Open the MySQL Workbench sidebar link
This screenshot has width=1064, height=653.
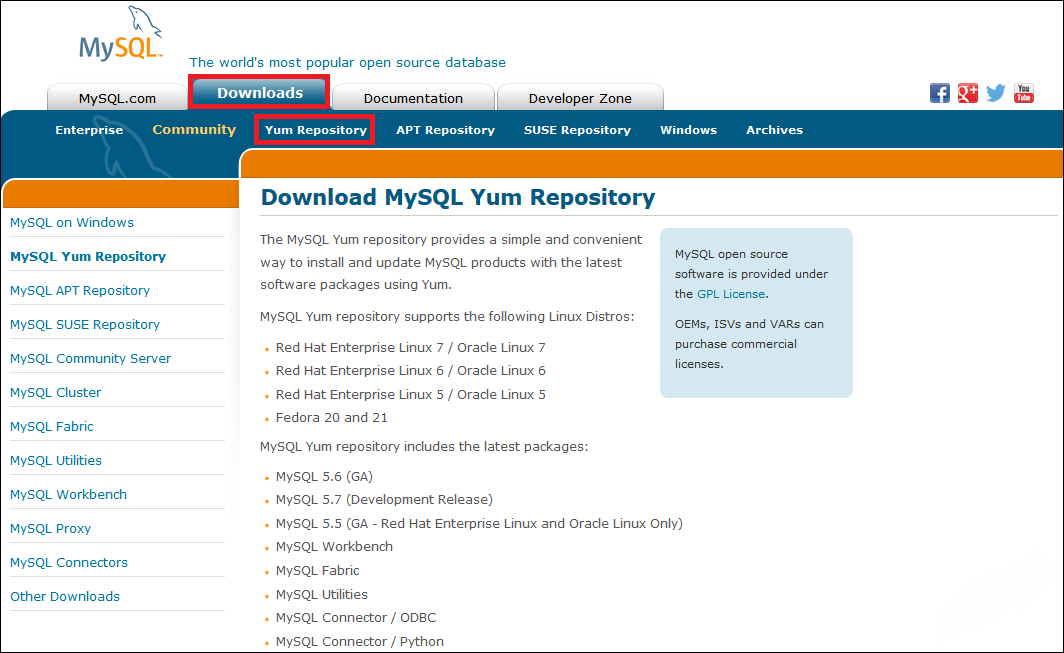point(69,494)
